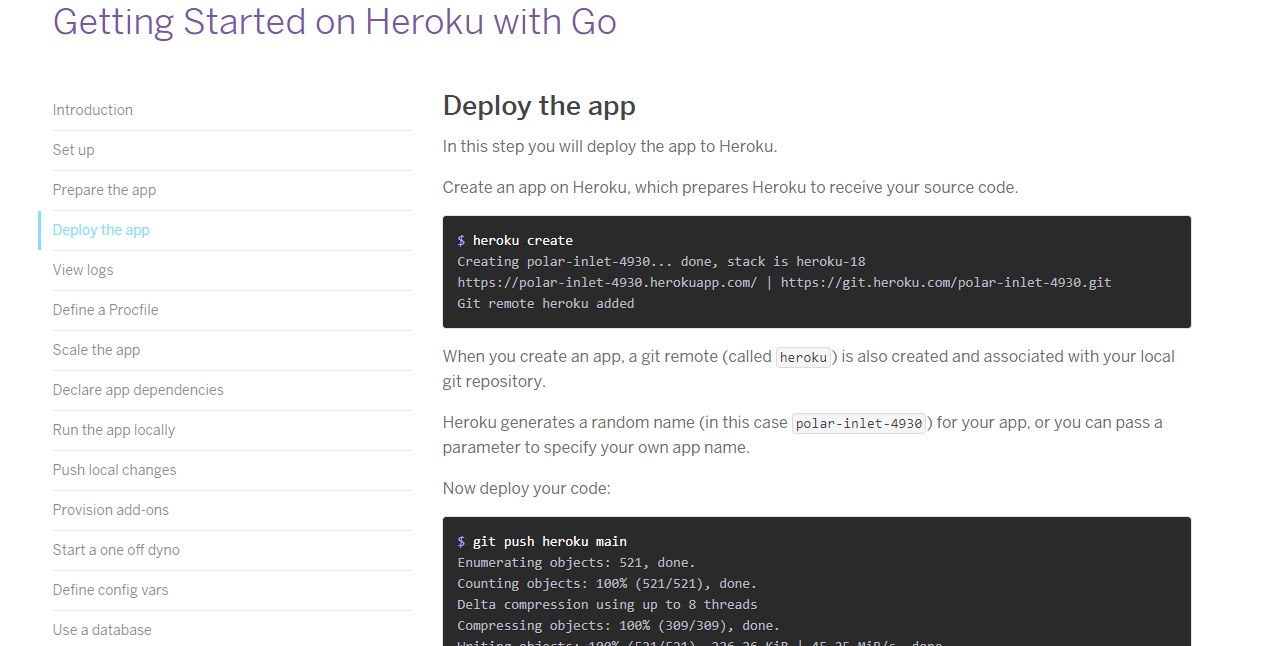Viewport: 1269px width, 646px height.
Task: Go to Use a database
Action: point(102,630)
